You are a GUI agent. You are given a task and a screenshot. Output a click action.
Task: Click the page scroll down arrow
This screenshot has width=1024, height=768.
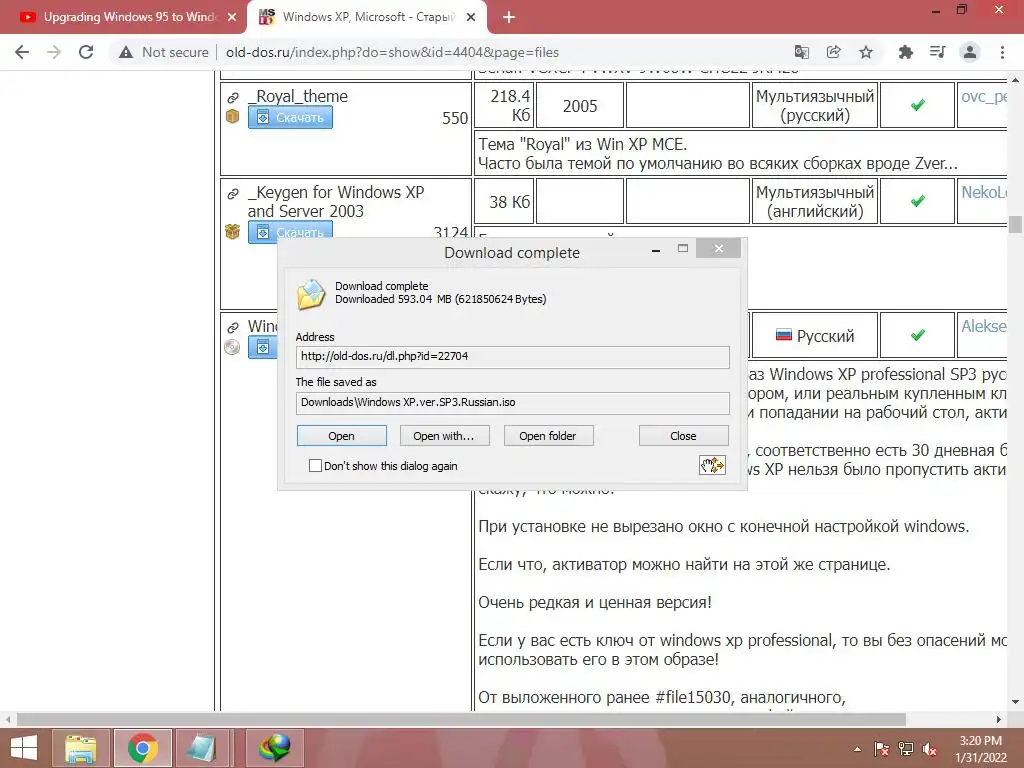point(1015,703)
